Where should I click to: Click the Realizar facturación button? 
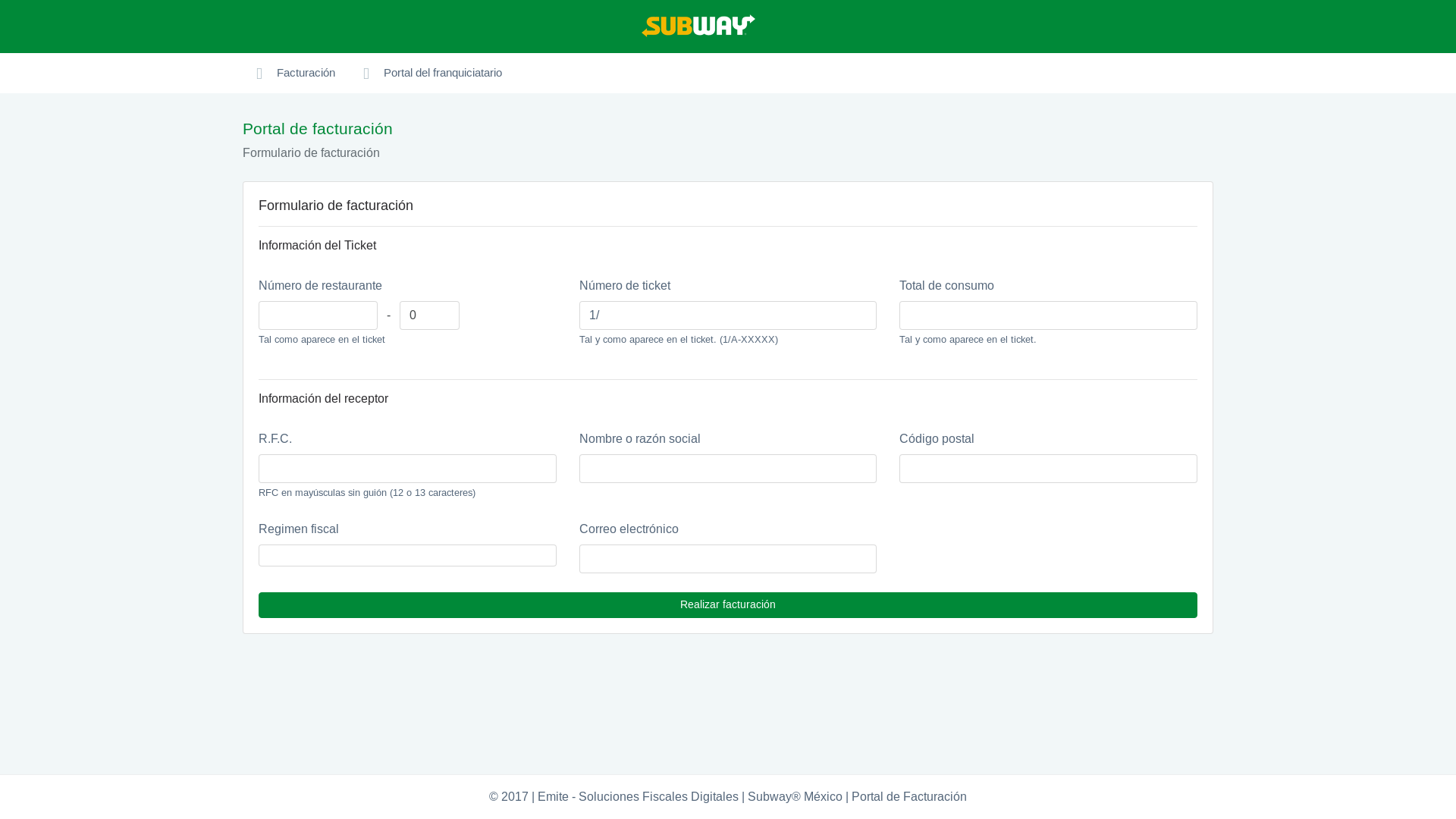728,605
